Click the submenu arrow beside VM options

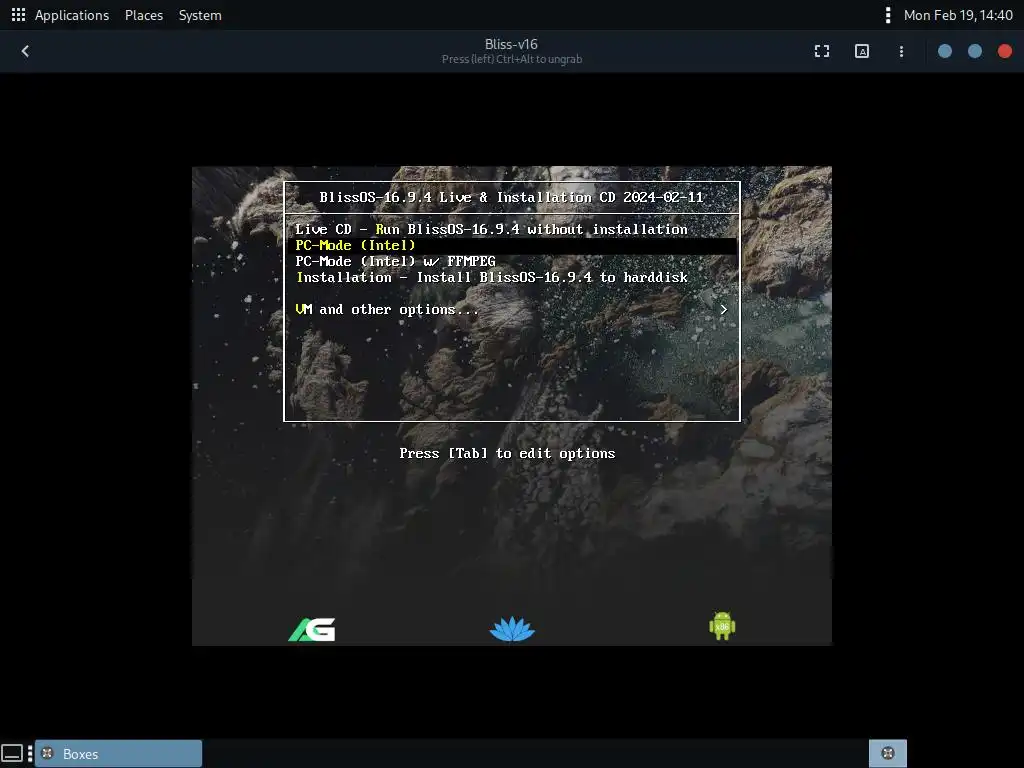(723, 310)
